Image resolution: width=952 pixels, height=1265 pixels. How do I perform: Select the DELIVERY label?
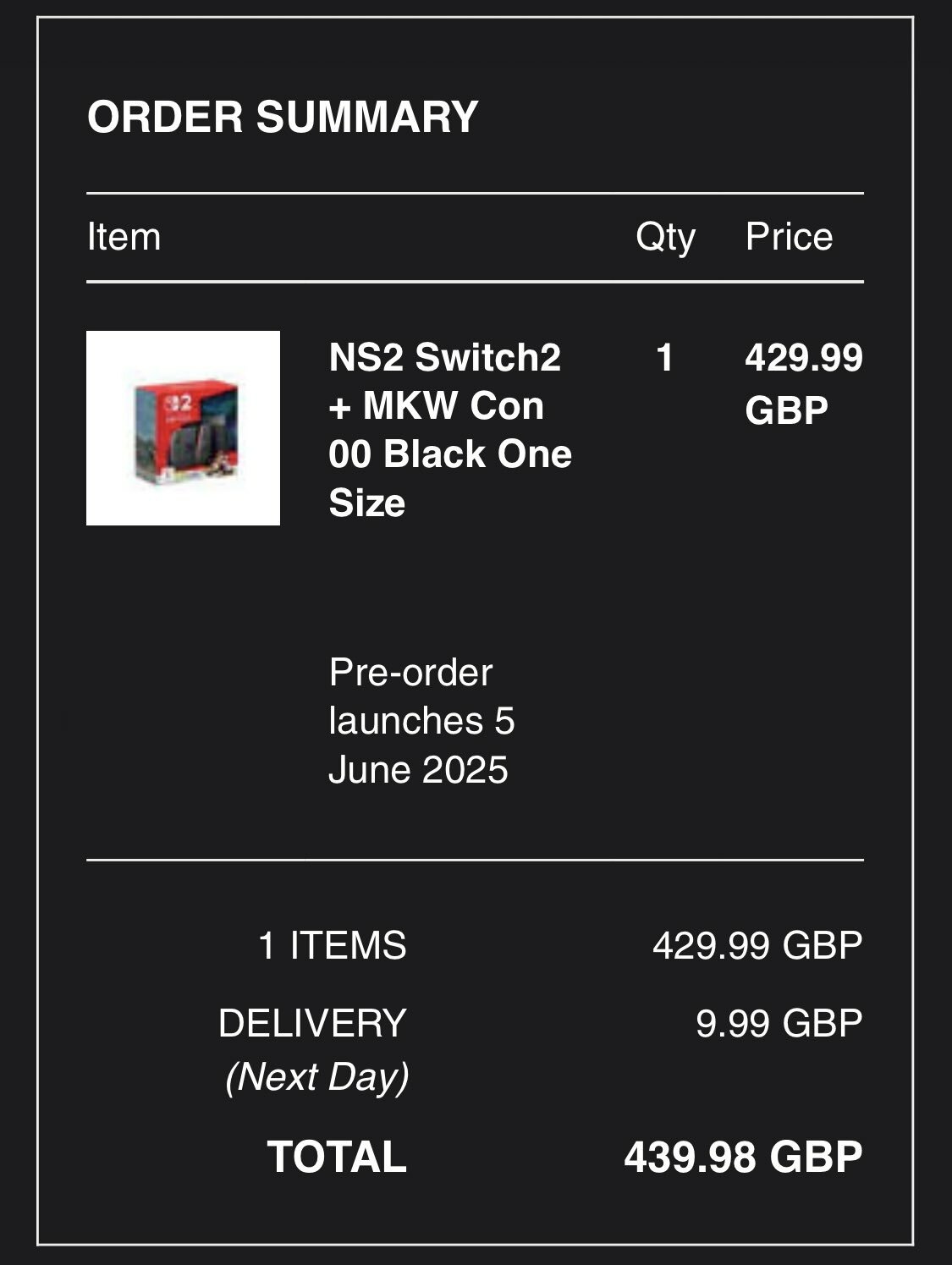(312, 1023)
